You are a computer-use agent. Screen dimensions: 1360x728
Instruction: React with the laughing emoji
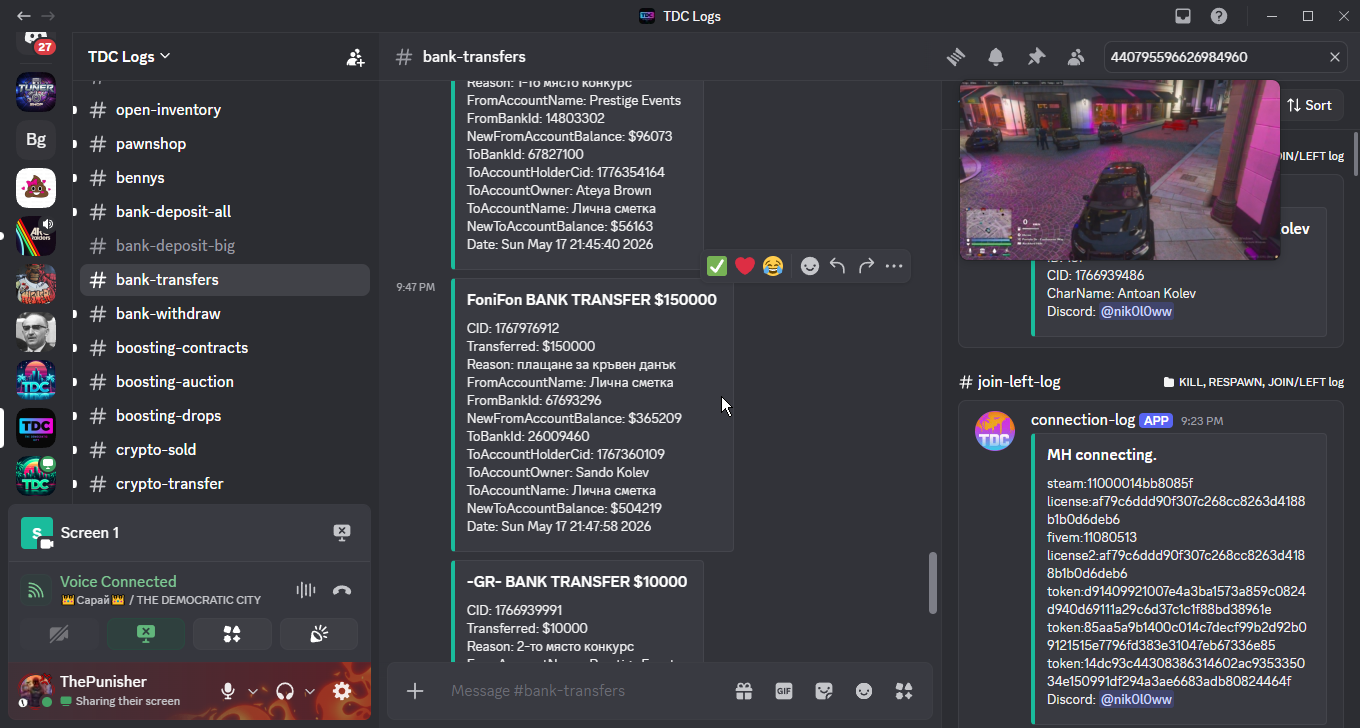coord(772,266)
